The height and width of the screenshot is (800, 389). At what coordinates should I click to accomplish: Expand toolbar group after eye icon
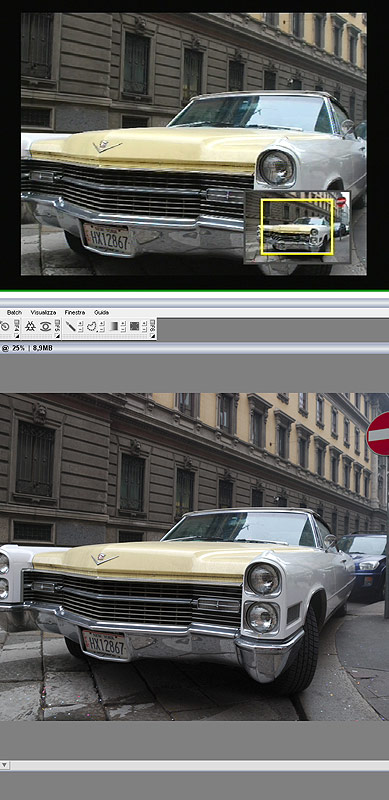click(58, 336)
